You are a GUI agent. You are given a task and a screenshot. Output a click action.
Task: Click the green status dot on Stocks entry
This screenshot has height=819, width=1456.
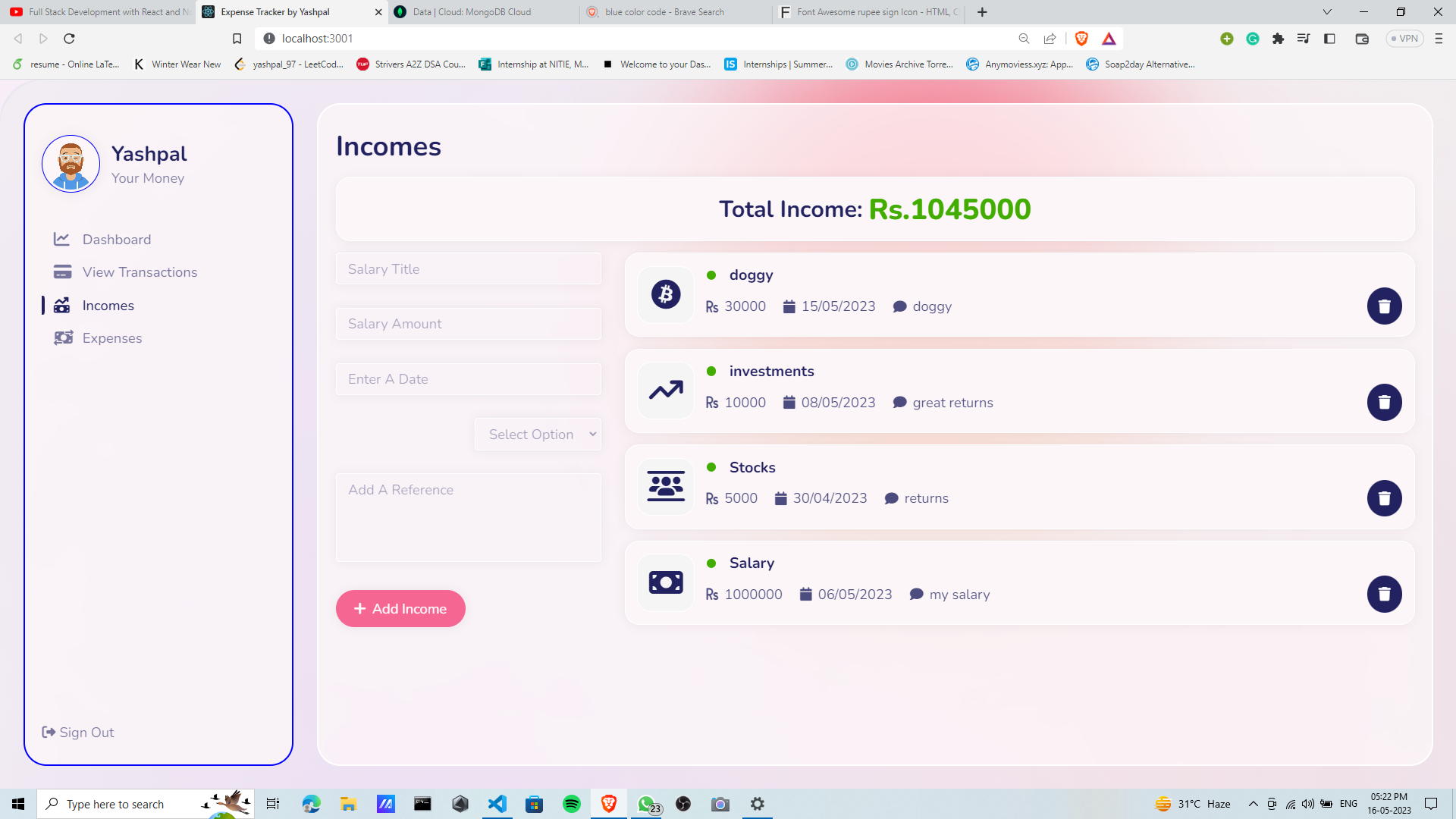[x=711, y=467]
